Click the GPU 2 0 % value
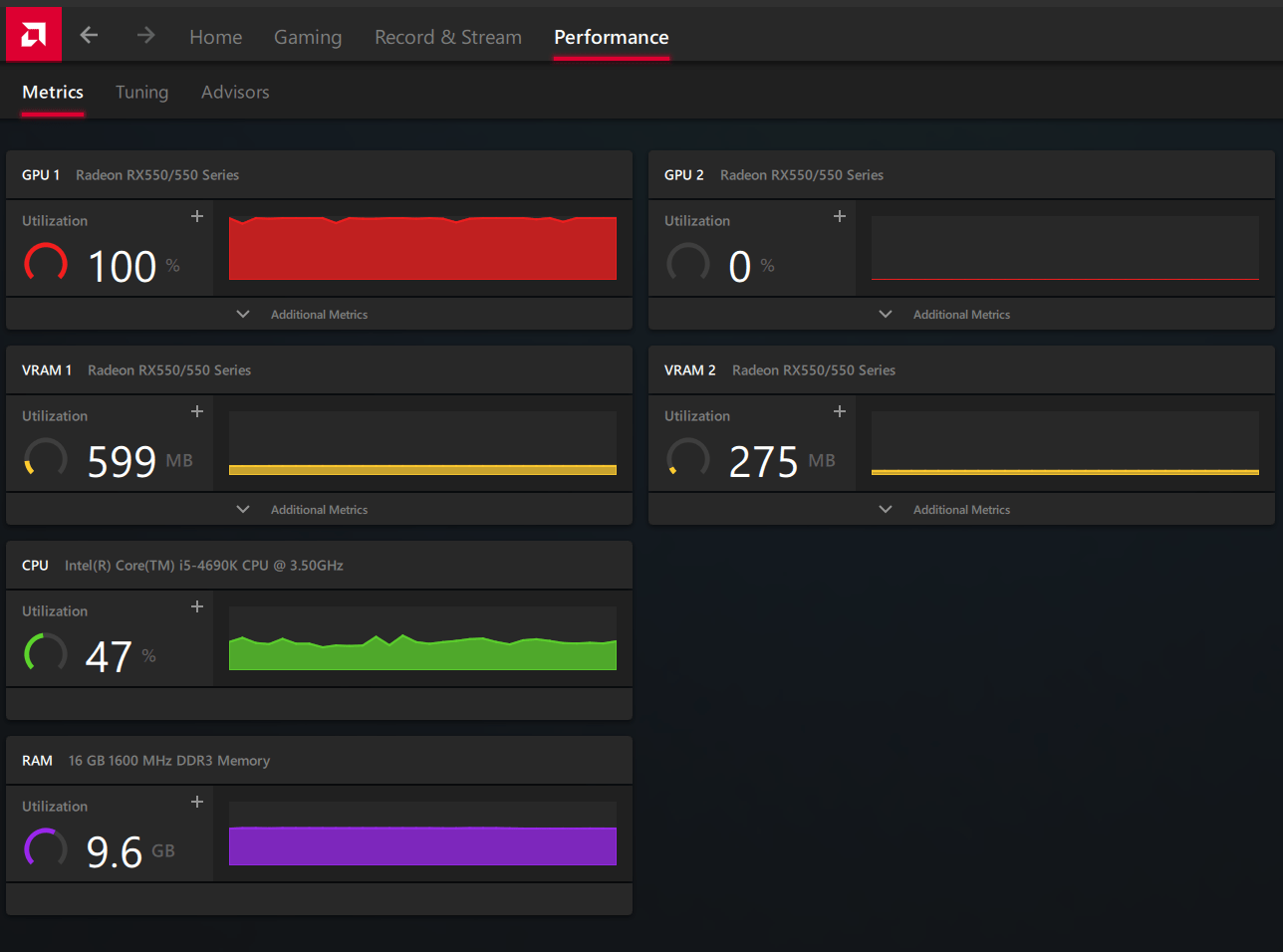Screen dimensions: 1283x952 752,266
